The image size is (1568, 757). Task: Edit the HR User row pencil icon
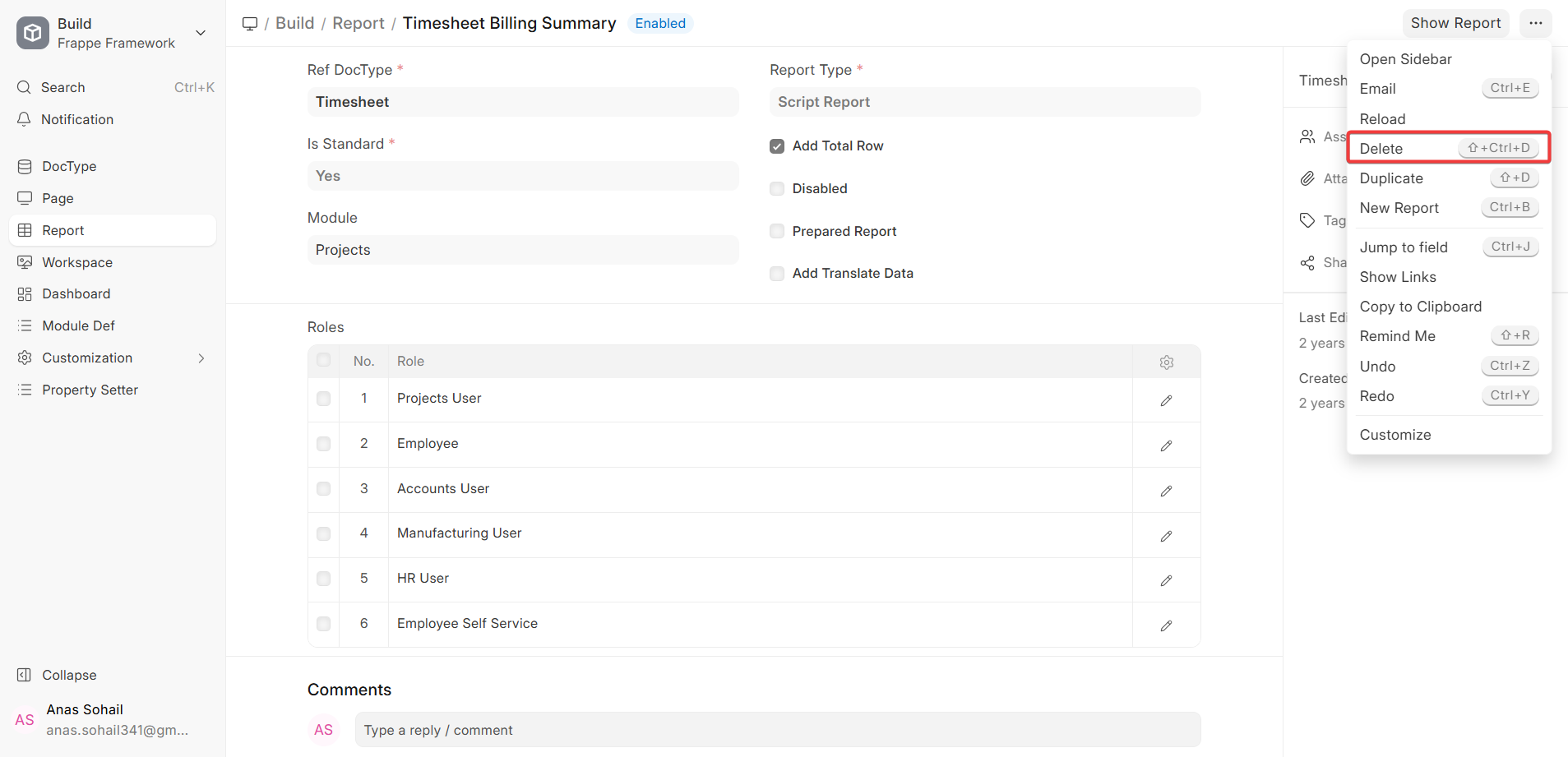pos(1166,580)
